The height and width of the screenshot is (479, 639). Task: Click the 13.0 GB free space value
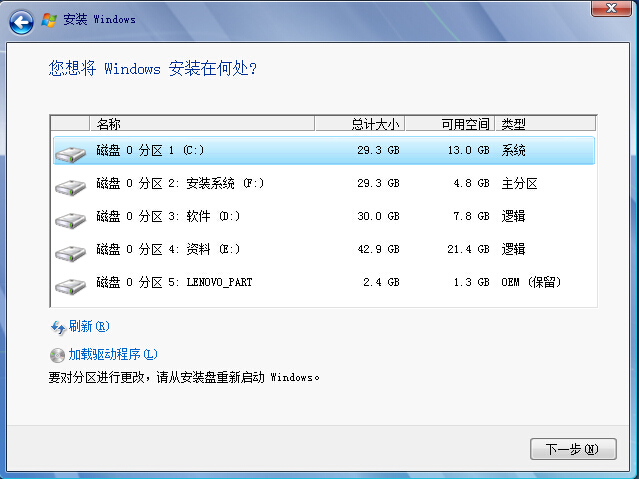[468, 150]
